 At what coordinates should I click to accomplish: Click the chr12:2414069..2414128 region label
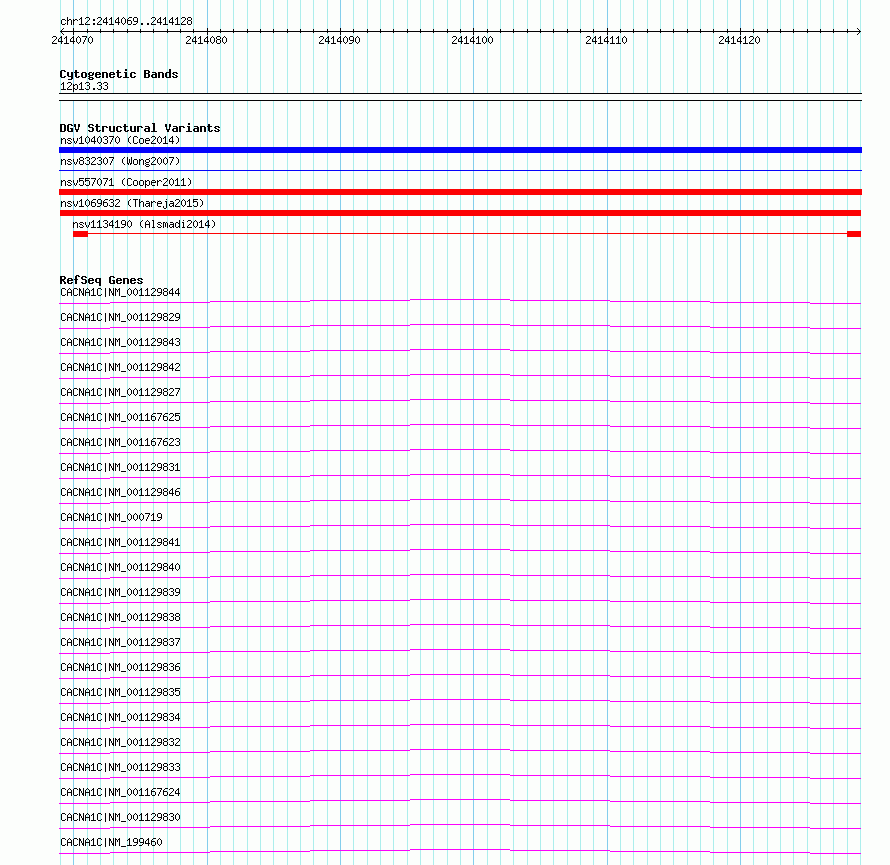pyautogui.click(x=126, y=21)
